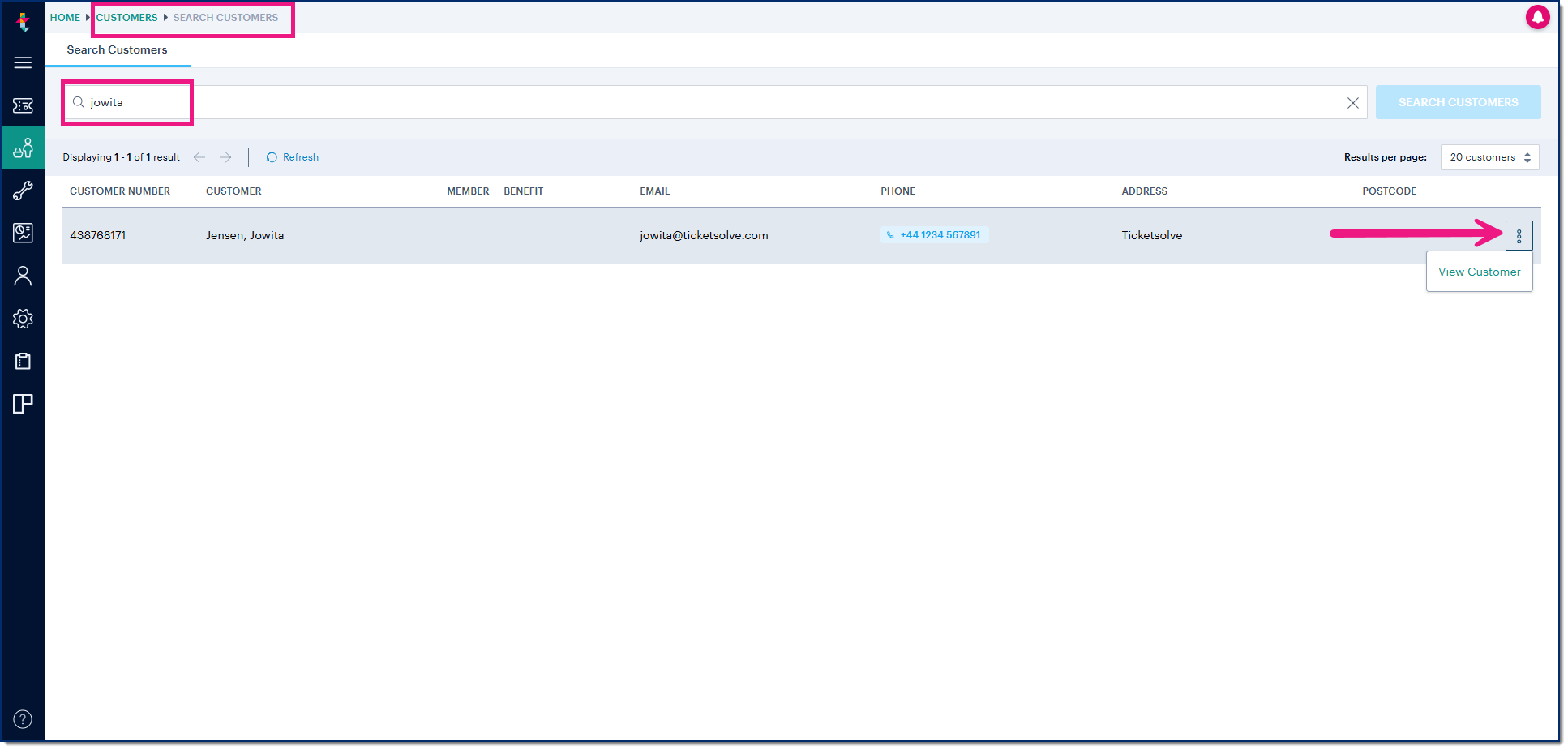The height and width of the screenshot is (750, 1568).
Task: Click the clipboard icon in sidebar
Action: [23, 362]
